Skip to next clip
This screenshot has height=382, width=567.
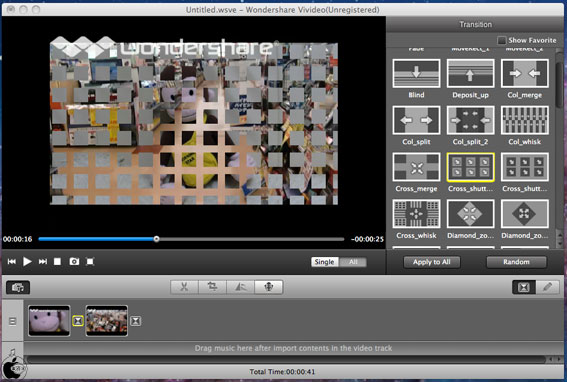[43, 261]
